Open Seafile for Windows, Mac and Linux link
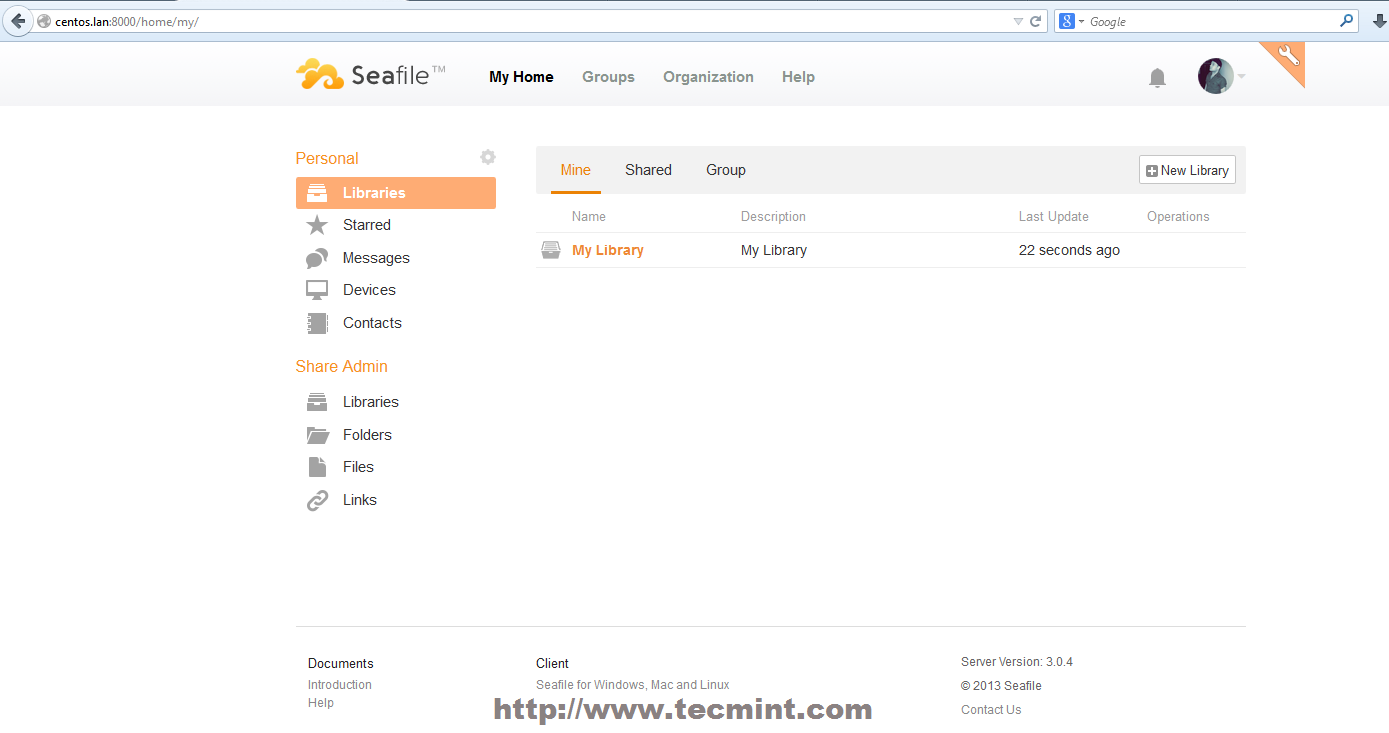1389x733 pixels. coord(633,685)
